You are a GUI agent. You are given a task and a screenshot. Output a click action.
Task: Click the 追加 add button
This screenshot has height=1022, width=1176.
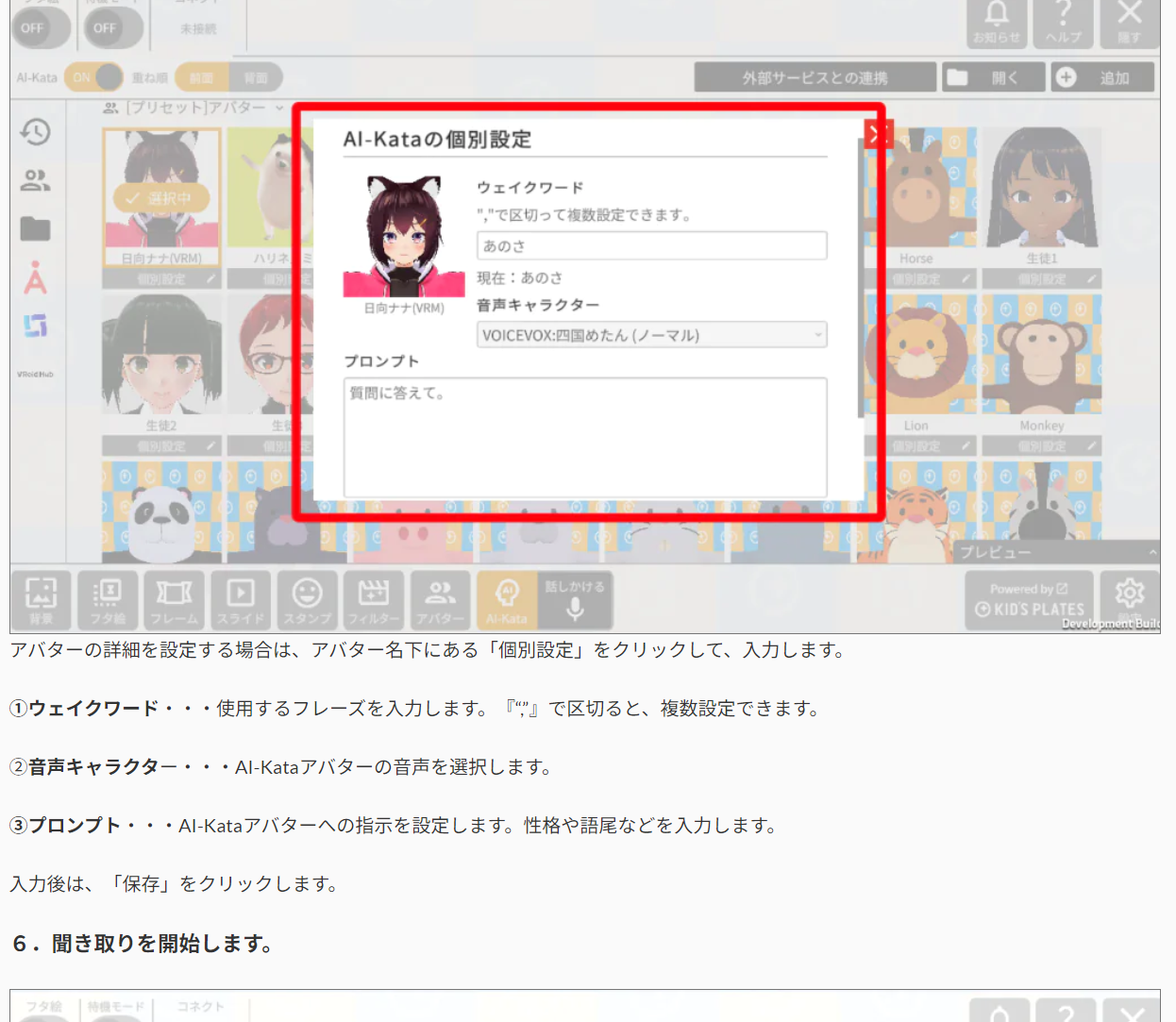coord(1103,77)
